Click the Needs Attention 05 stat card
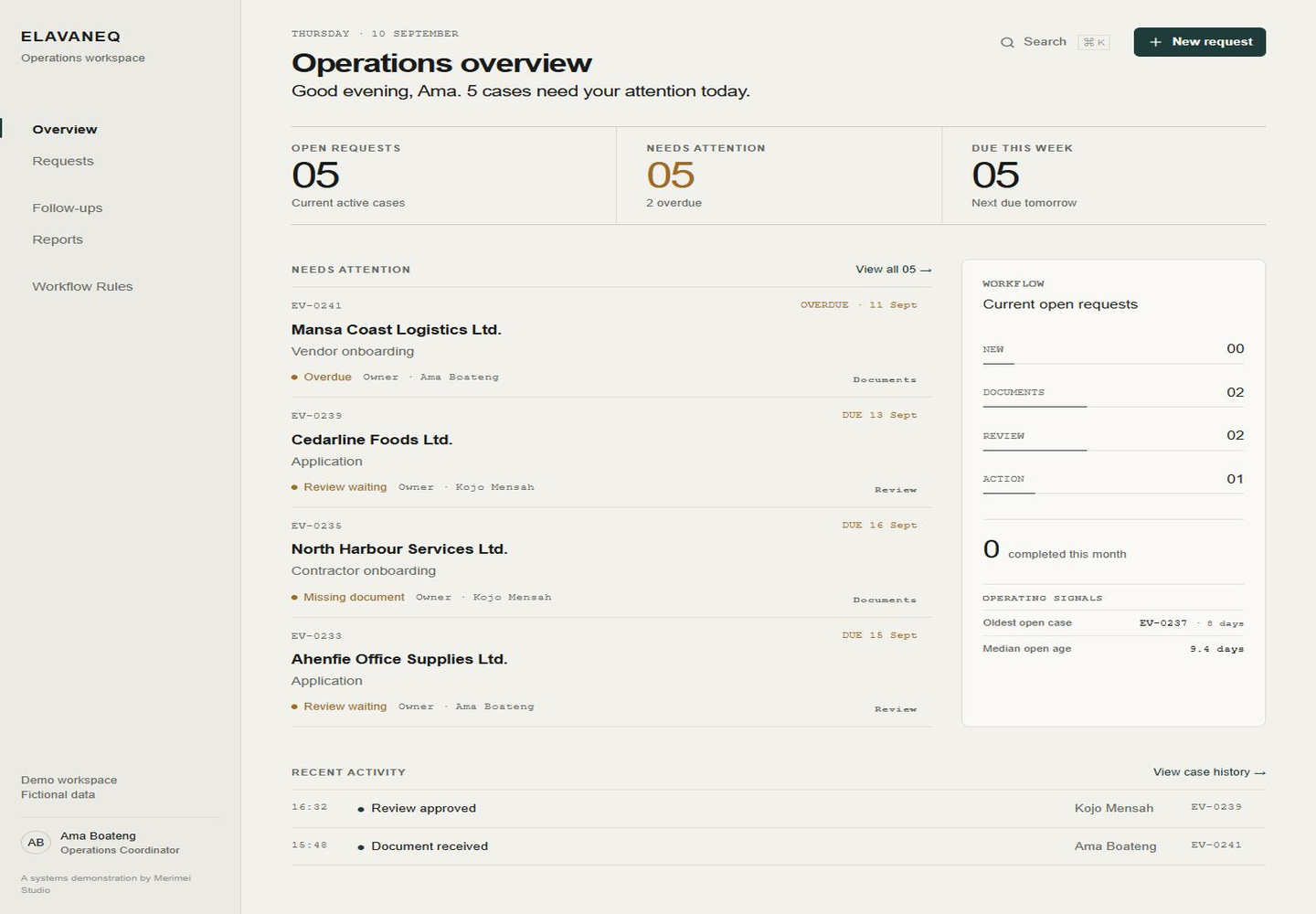The width and height of the screenshot is (1316, 914). pos(779,175)
